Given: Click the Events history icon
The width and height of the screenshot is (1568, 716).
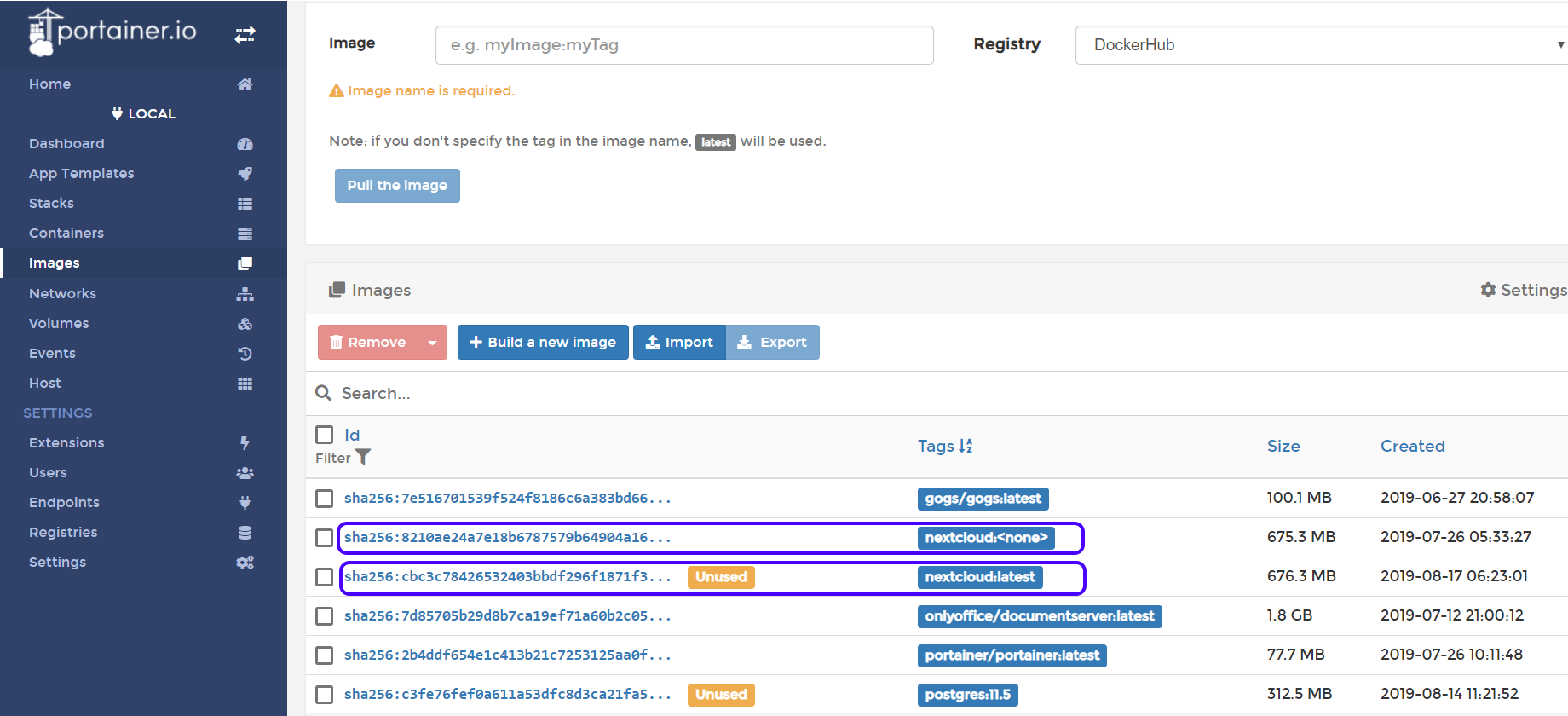Looking at the screenshot, I should pos(245,354).
